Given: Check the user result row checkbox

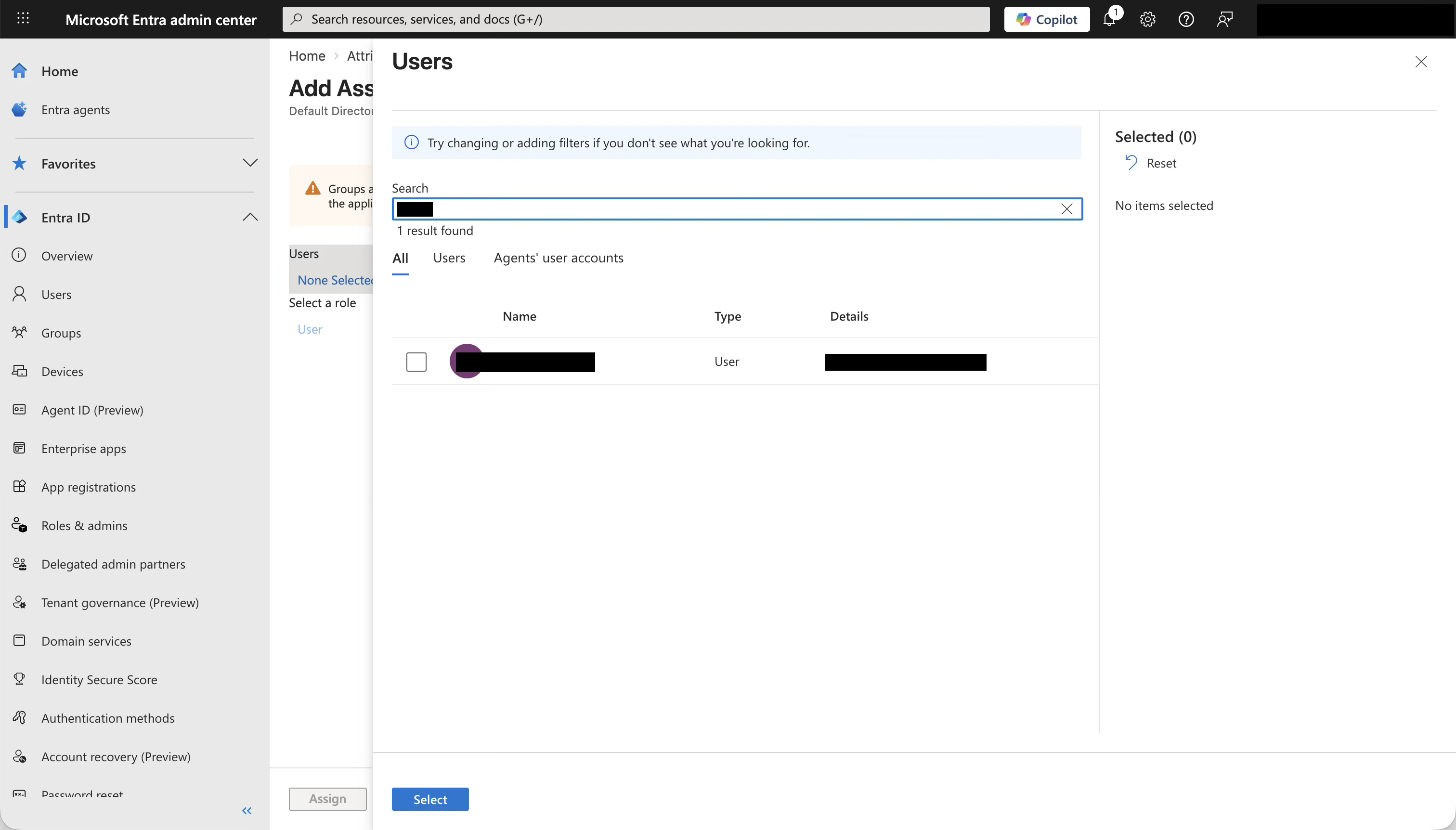Looking at the screenshot, I should click(416, 362).
